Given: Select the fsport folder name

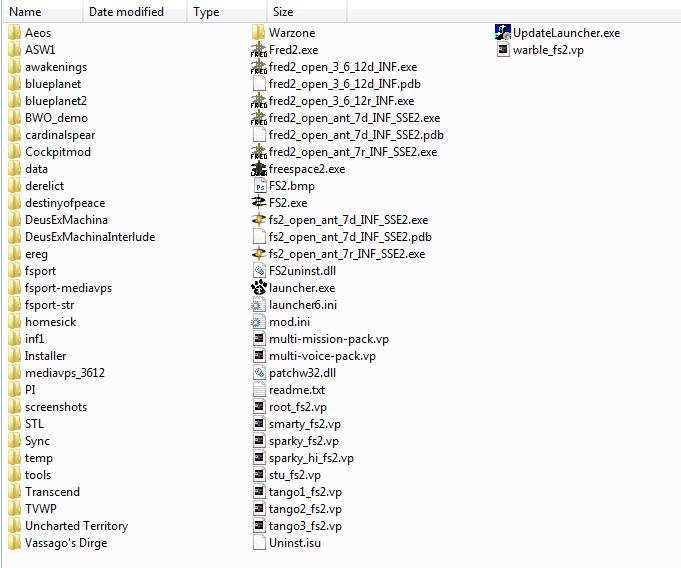Looking at the screenshot, I should click(40, 271).
